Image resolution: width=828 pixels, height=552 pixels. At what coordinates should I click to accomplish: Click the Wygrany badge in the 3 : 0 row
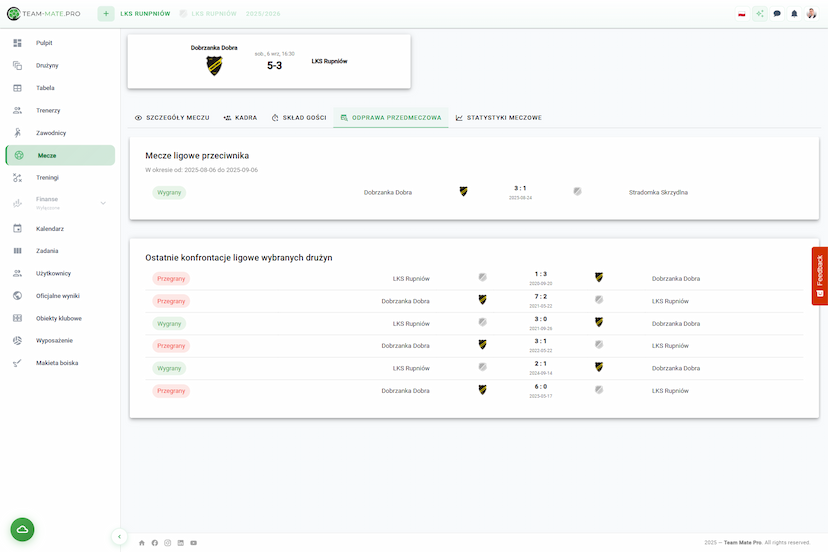[169, 324]
